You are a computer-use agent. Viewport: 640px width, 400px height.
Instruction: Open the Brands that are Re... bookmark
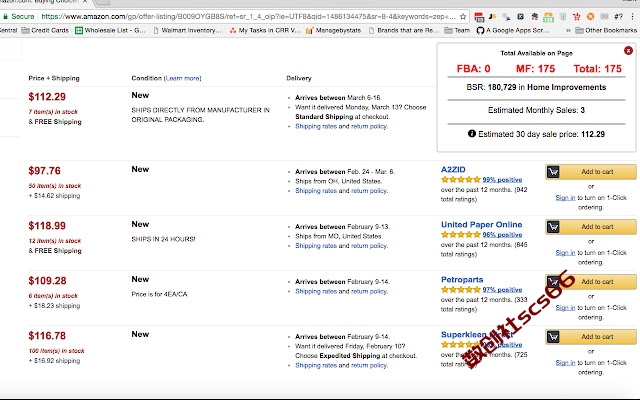coord(403,30)
